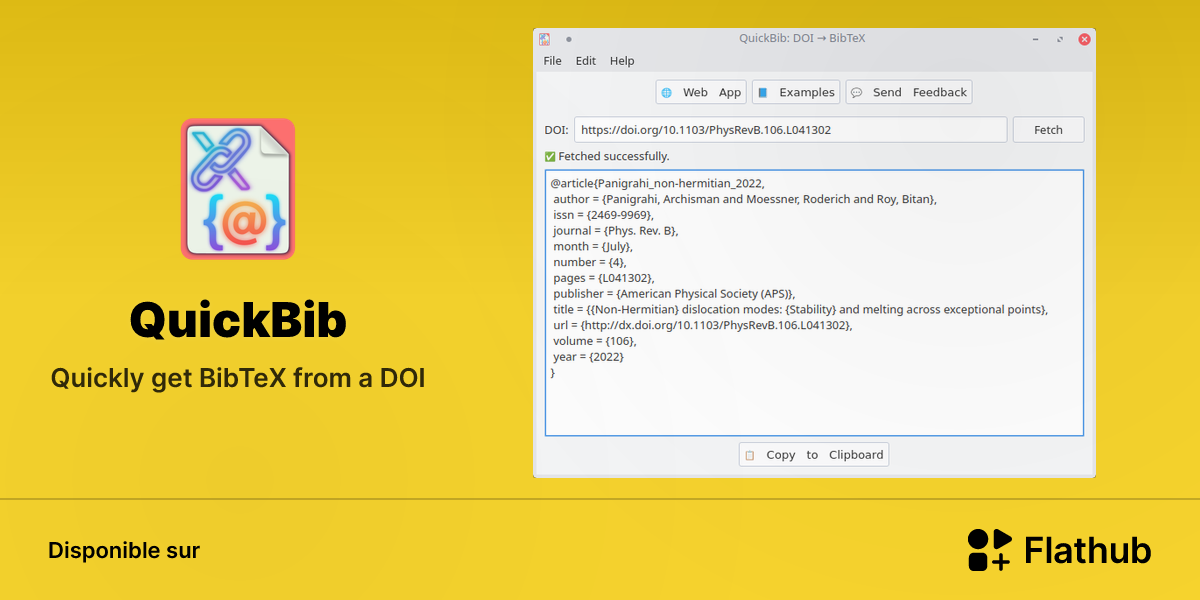
Task: Click the green checkmark status icon
Action: (x=550, y=156)
